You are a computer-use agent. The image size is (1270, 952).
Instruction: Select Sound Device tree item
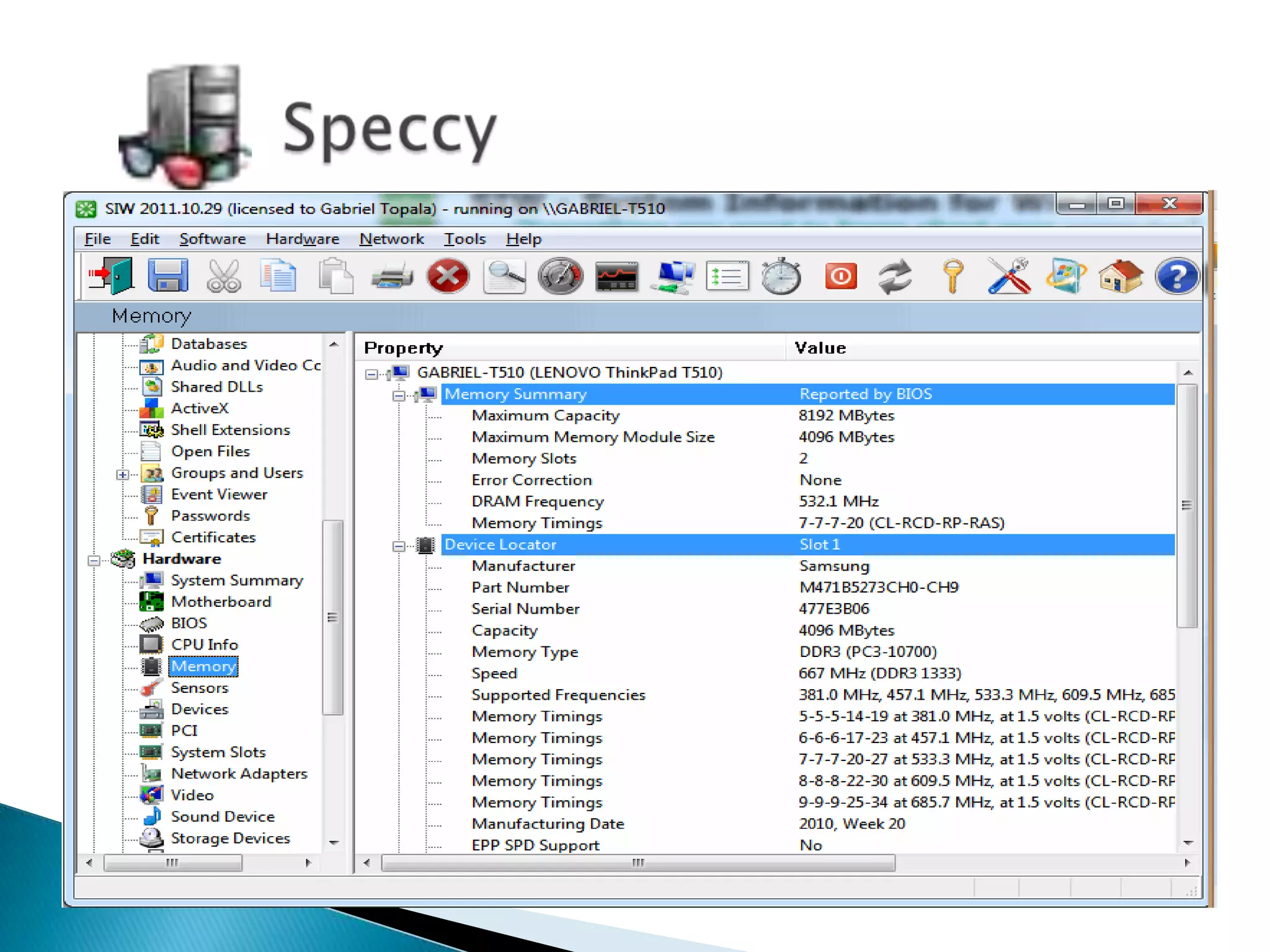(x=223, y=817)
